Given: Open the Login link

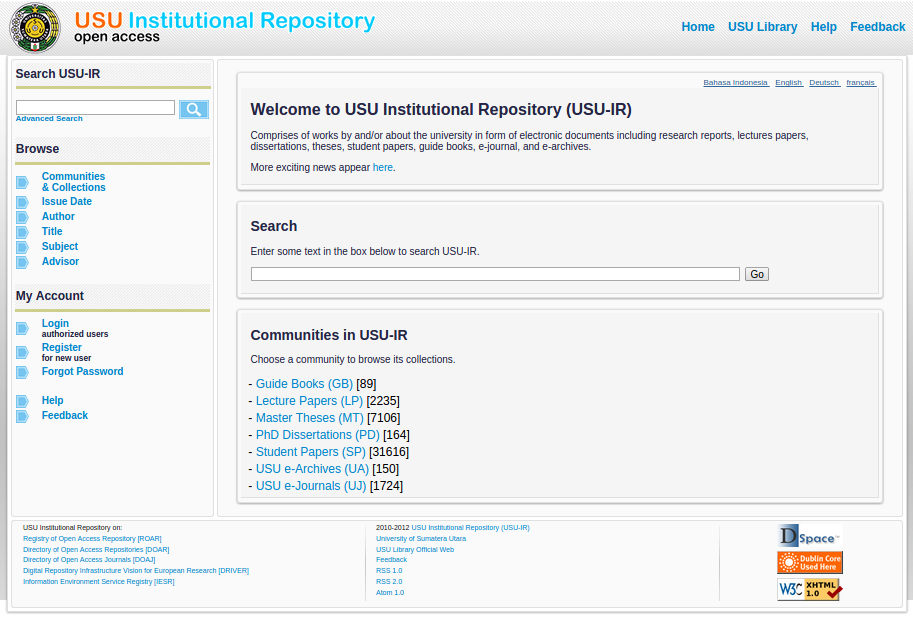Looking at the screenshot, I should [x=55, y=324].
